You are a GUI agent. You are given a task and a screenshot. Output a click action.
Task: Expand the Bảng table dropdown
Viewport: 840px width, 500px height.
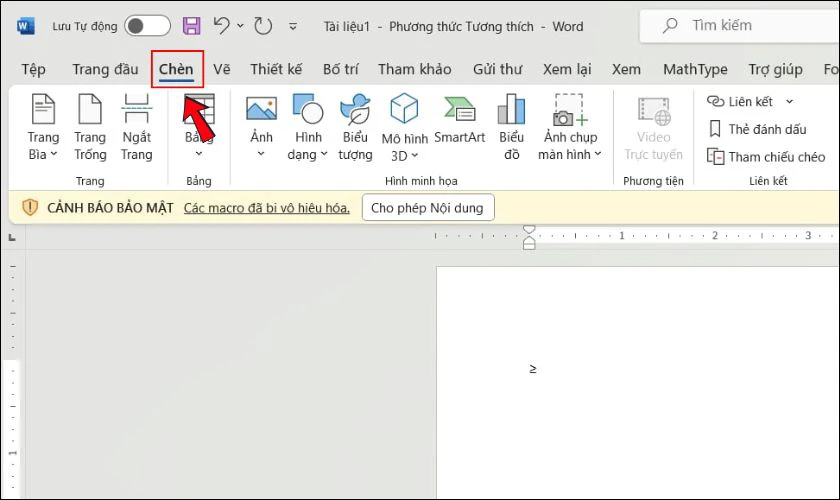click(x=199, y=154)
